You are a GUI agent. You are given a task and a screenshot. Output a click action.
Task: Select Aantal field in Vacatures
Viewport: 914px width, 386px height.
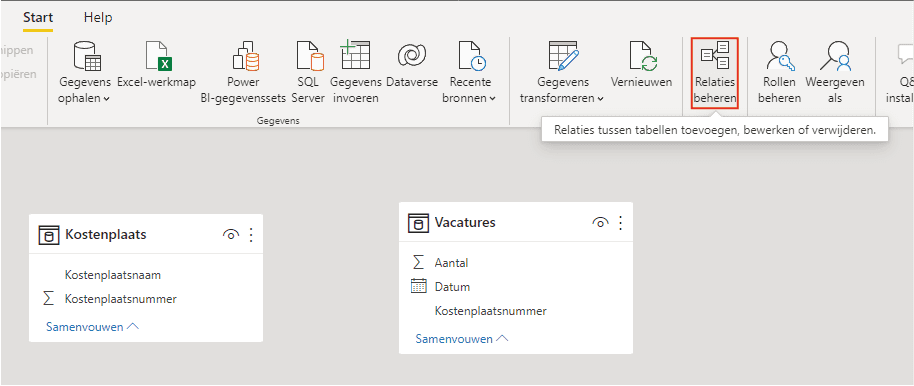pos(451,263)
